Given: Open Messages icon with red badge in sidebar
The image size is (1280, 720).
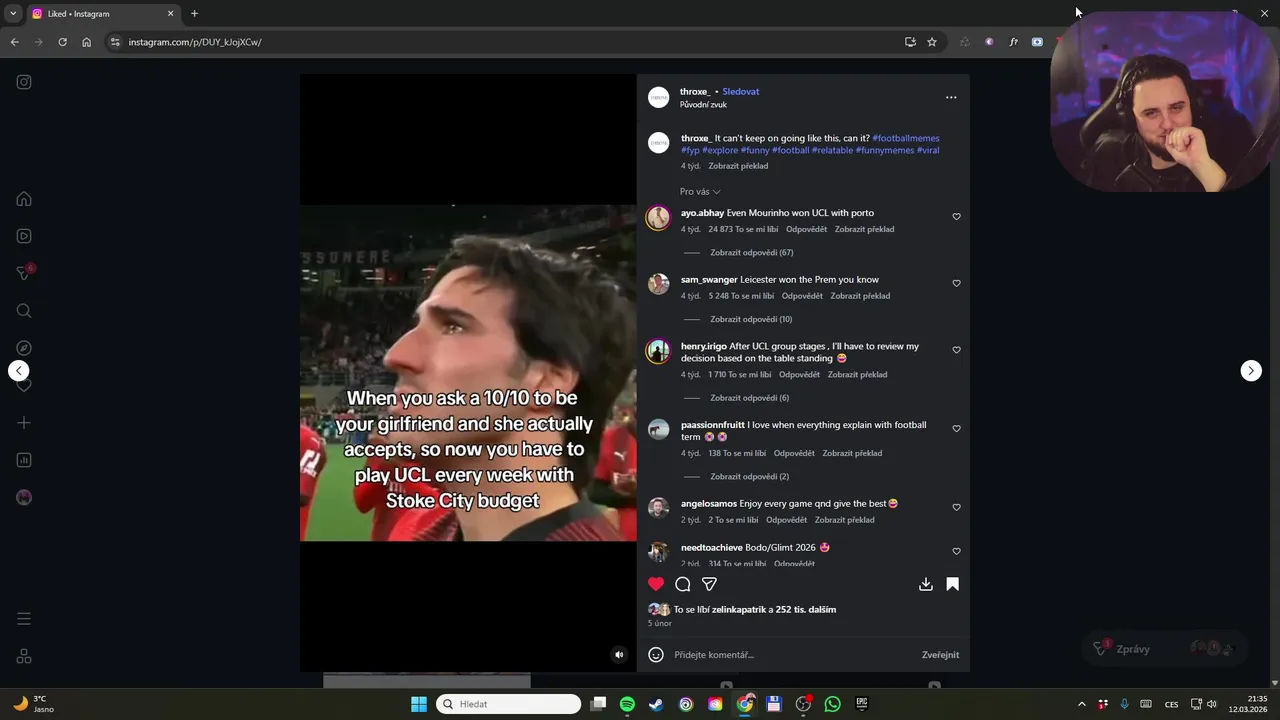Looking at the screenshot, I should (x=25, y=273).
